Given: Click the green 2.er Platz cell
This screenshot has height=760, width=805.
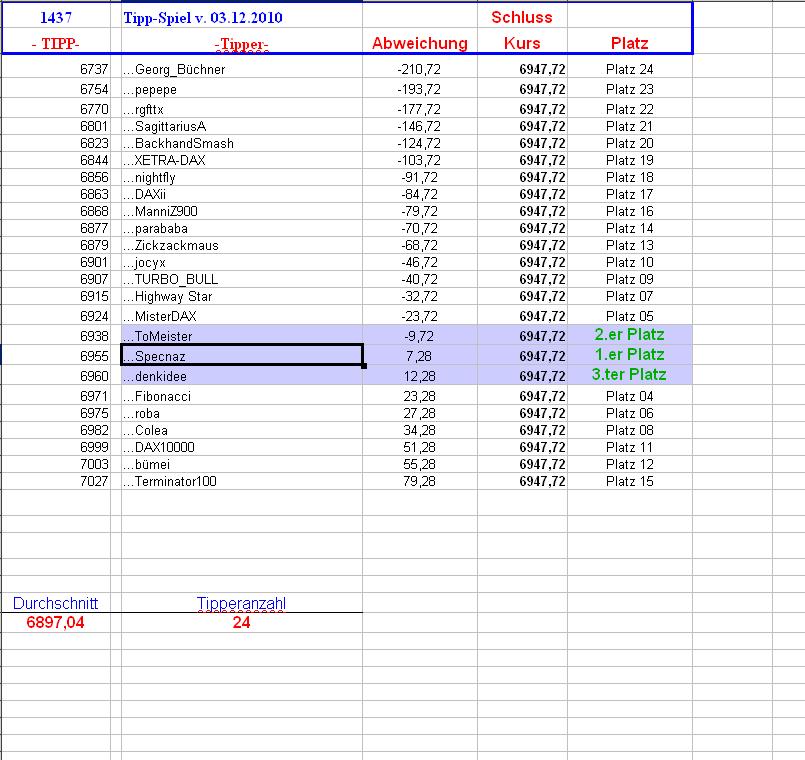Looking at the screenshot, I should (629, 335).
